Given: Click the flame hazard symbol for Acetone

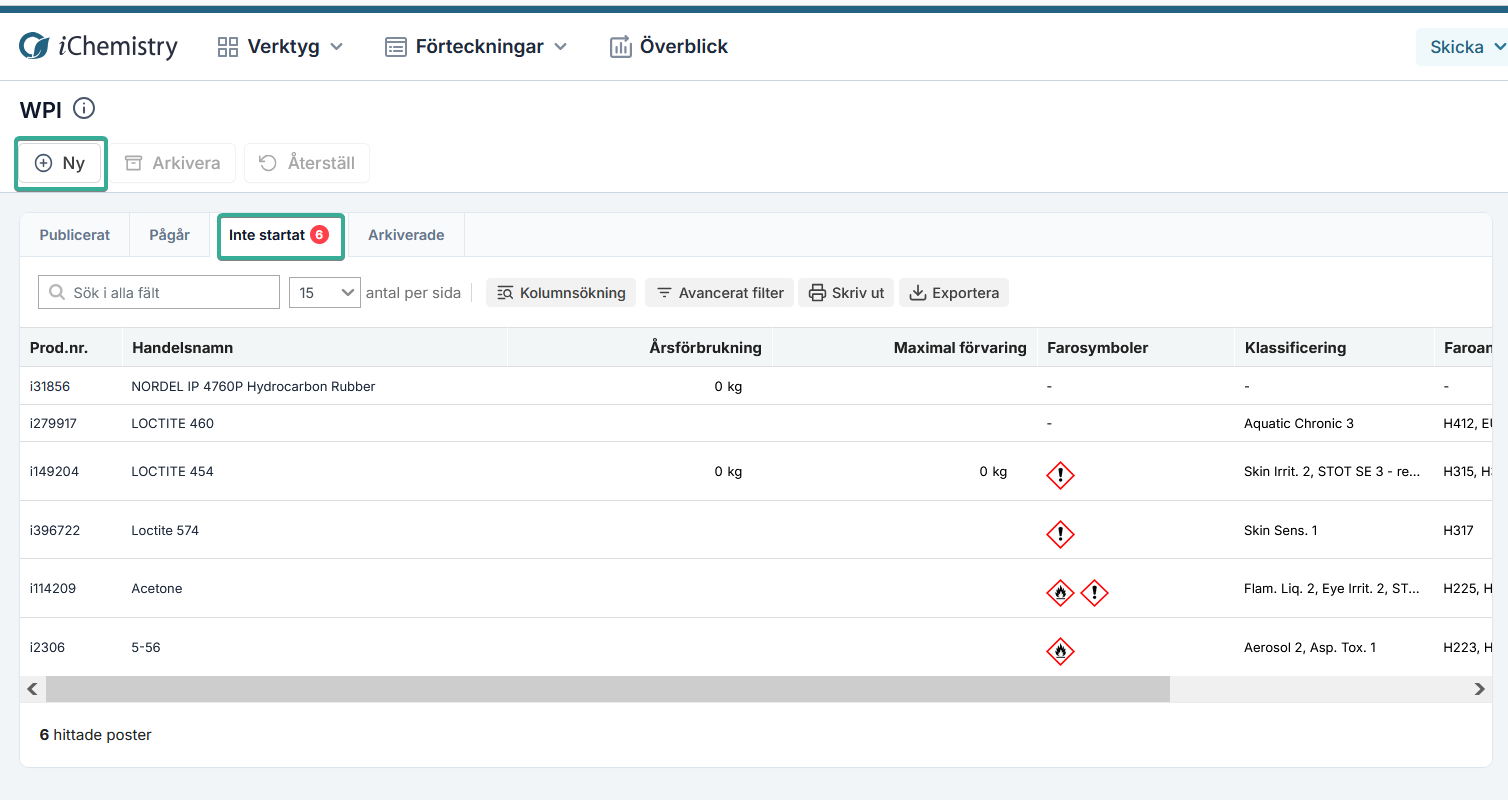Looking at the screenshot, I should tap(1060, 593).
